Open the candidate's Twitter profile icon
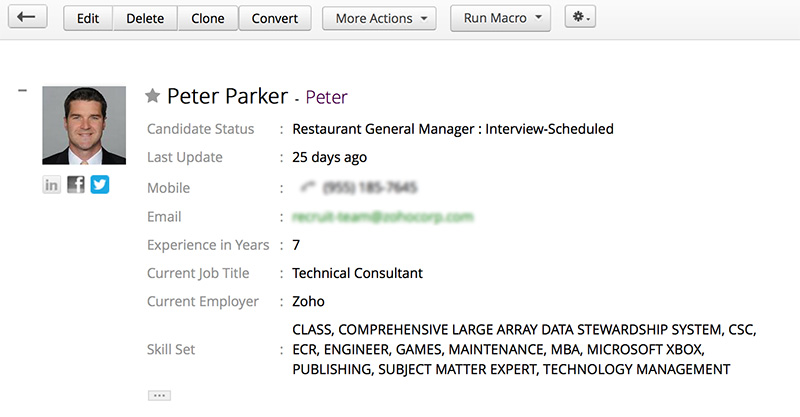Image resolution: width=800 pixels, height=417 pixels. pyautogui.click(x=100, y=185)
